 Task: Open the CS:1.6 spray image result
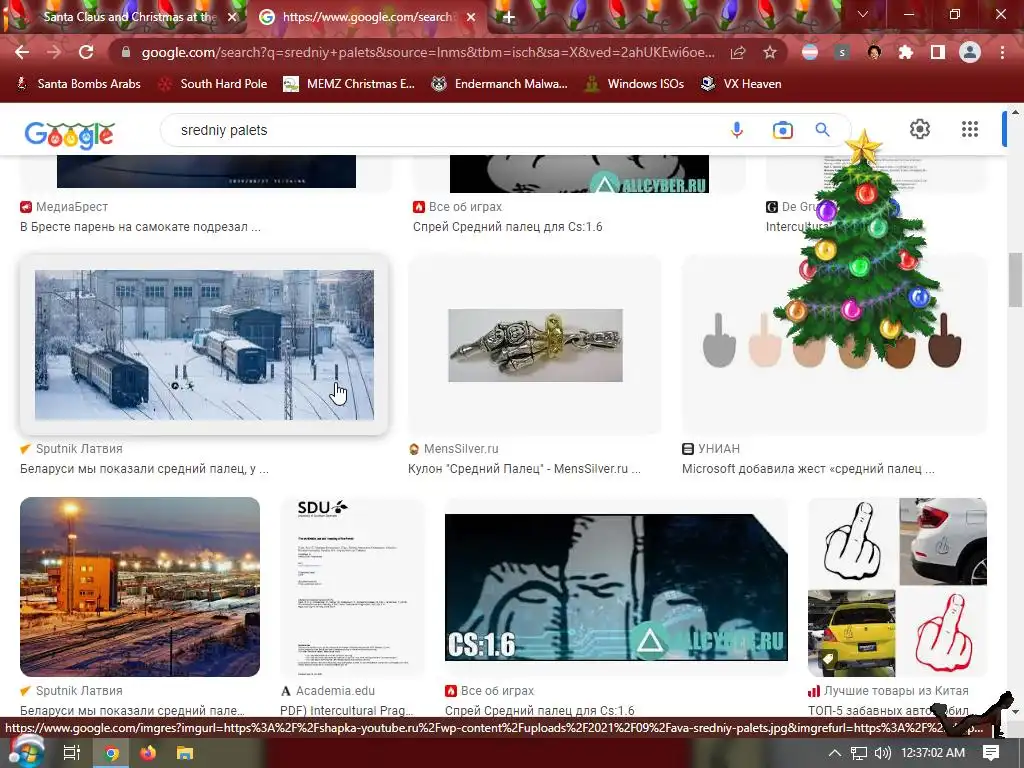[616, 586]
